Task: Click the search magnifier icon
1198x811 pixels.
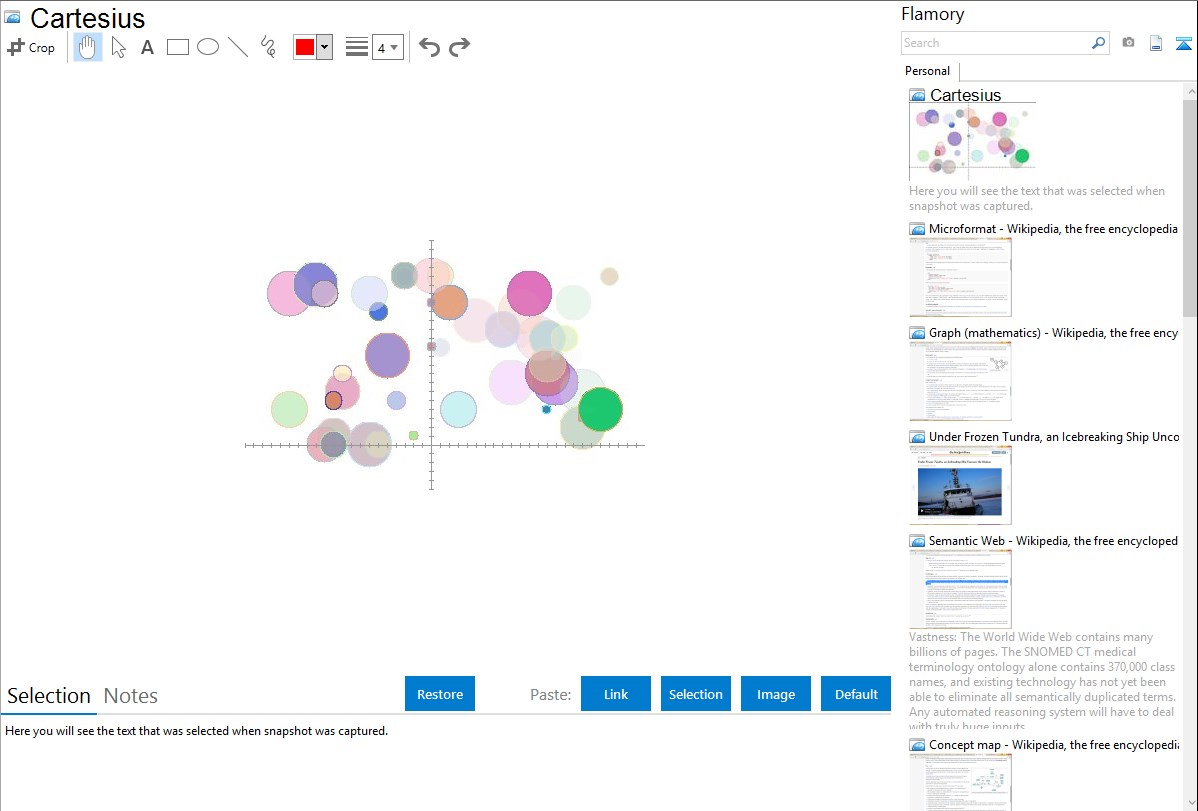Action: 1099,43
